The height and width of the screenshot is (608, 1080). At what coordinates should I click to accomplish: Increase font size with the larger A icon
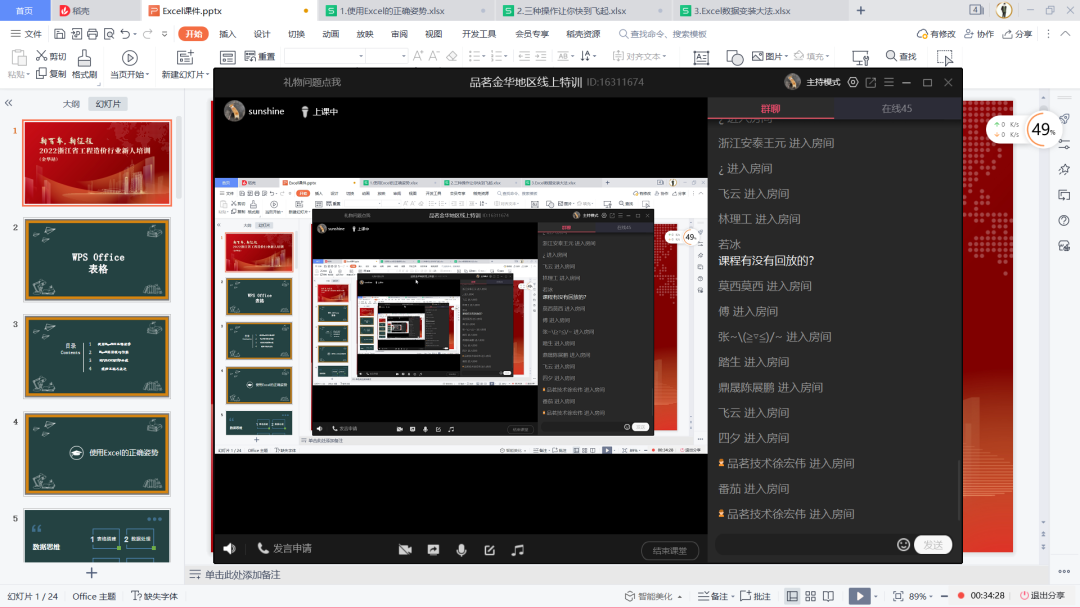tap(418, 56)
